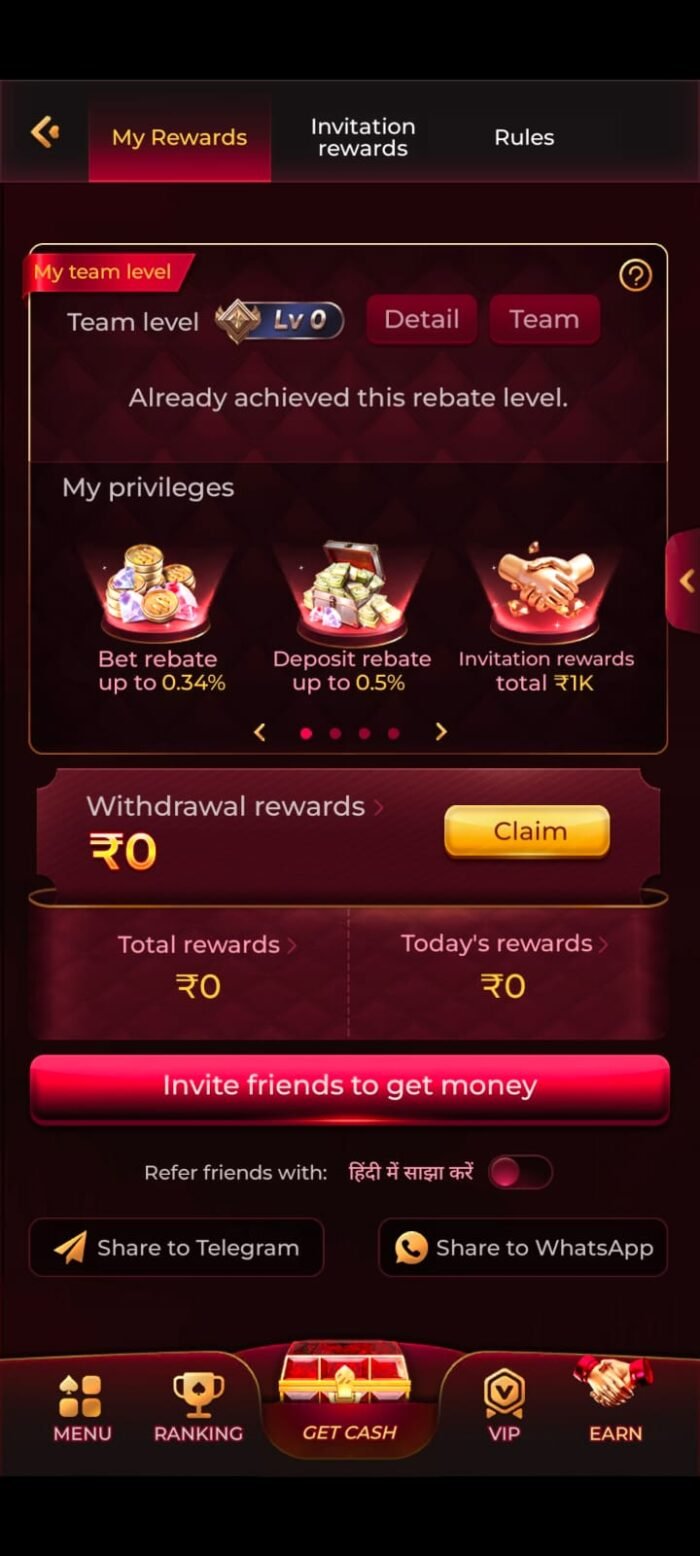Screen dimensions: 700x1556
Task: Switch to the Rules tab
Action: pyautogui.click(x=524, y=137)
